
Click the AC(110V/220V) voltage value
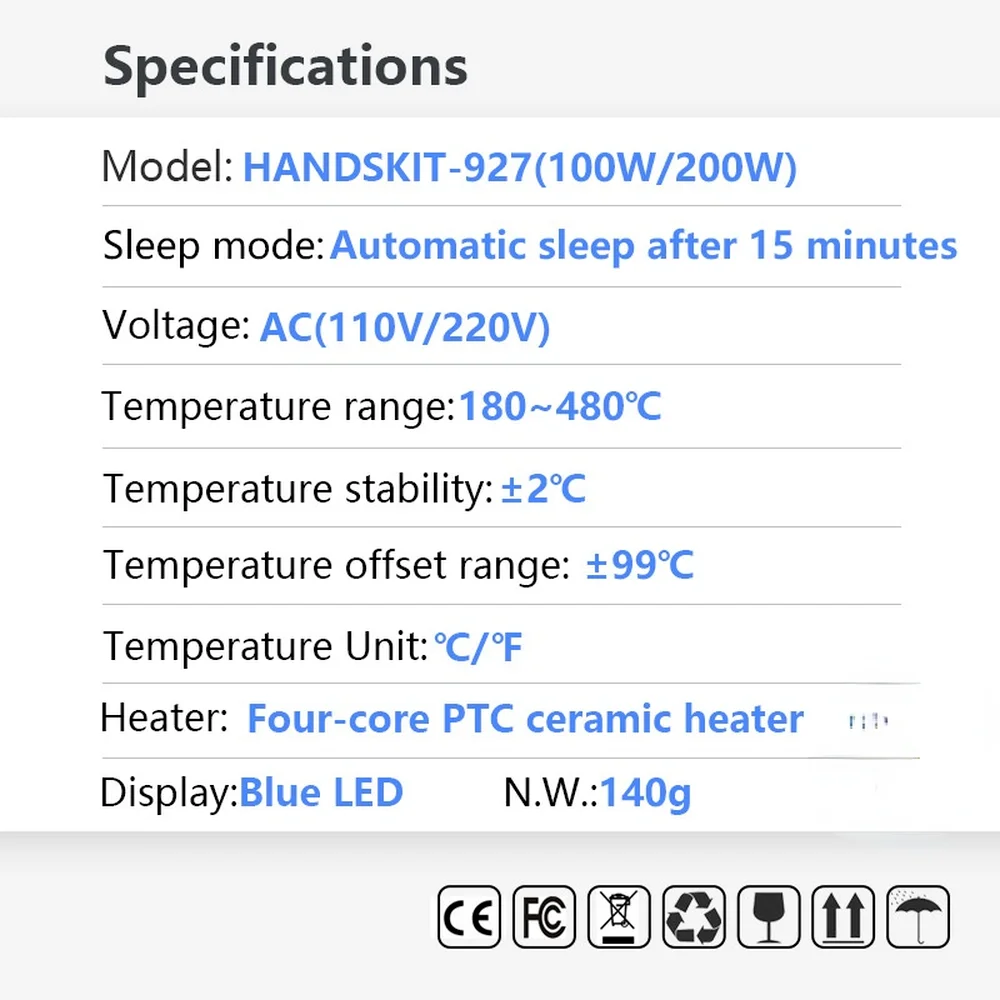[x=405, y=326]
